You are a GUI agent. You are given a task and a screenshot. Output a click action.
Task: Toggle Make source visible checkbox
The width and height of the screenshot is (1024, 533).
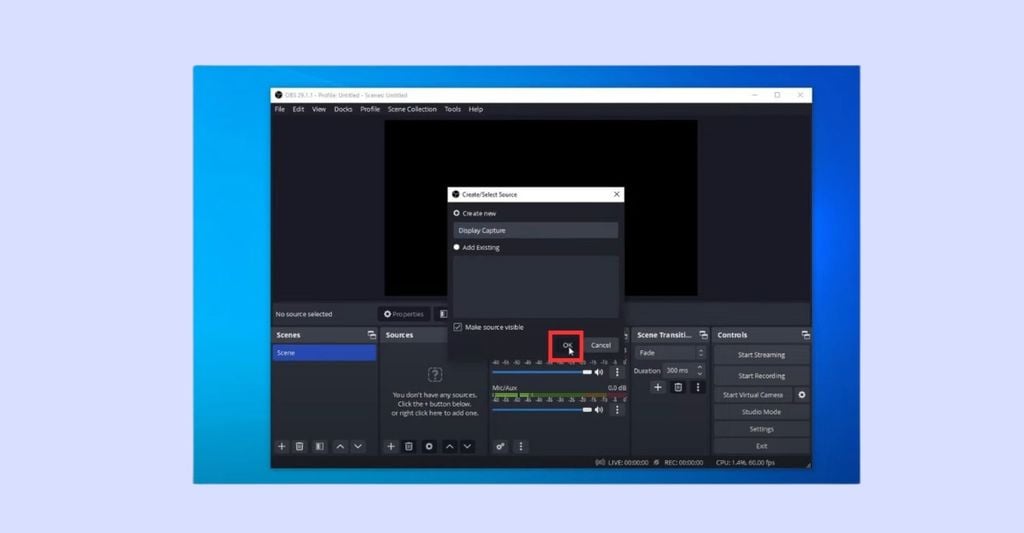click(458, 327)
